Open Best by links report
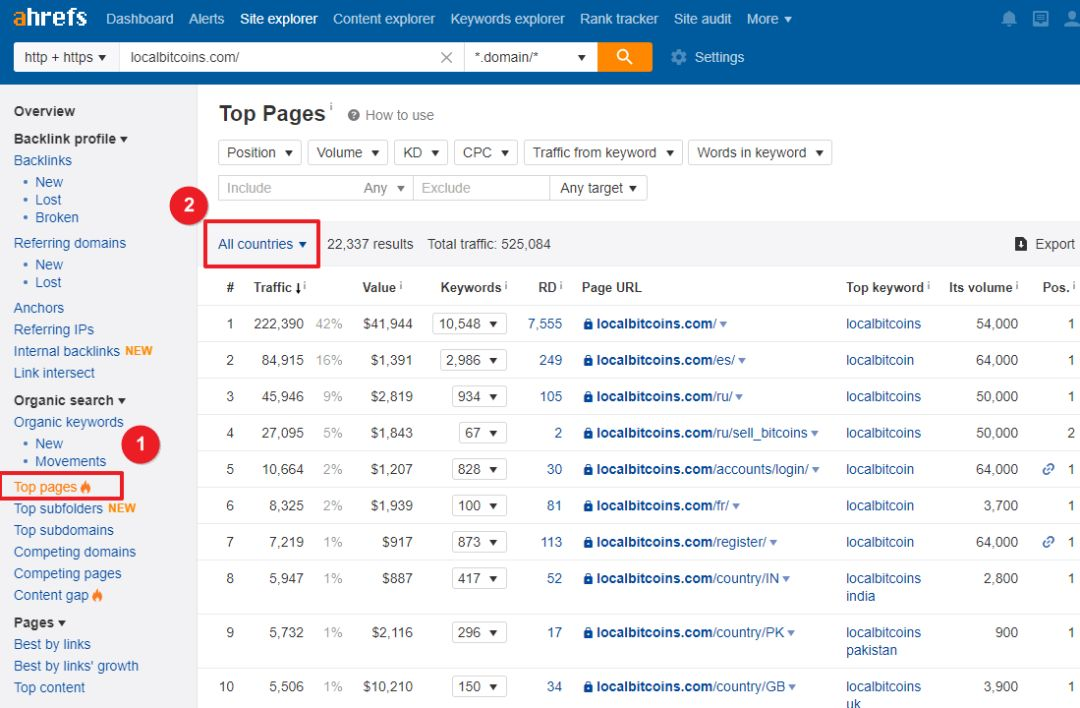The width and height of the screenshot is (1080, 708). pos(52,645)
